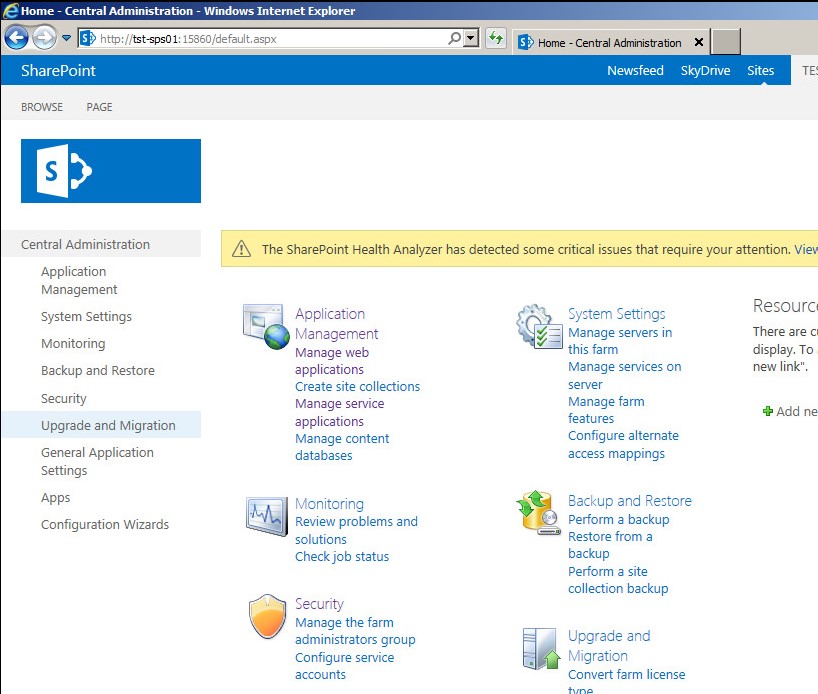Click Check job status link
The image size is (818, 694).
click(x=342, y=557)
